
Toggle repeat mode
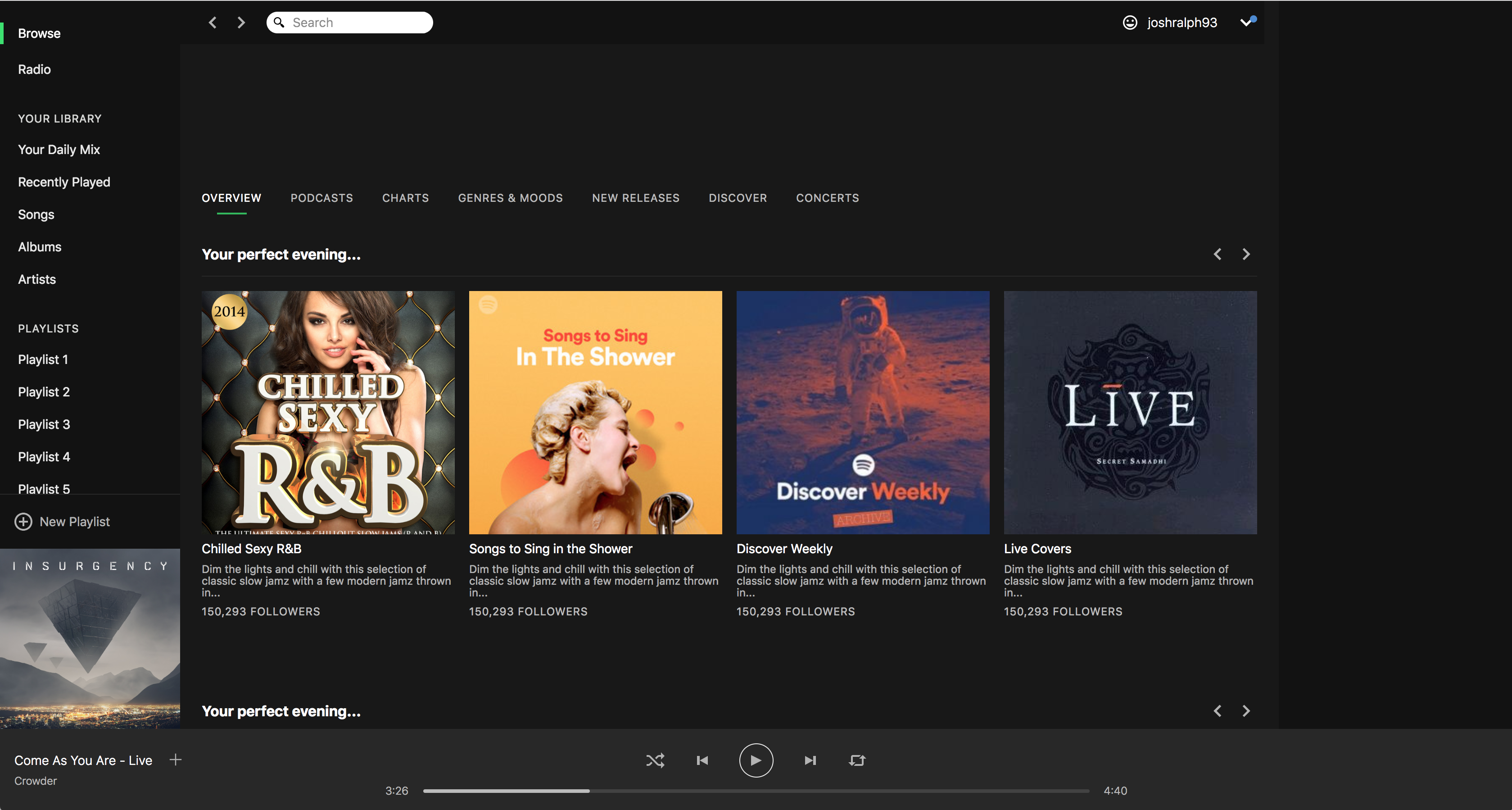click(857, 760)
